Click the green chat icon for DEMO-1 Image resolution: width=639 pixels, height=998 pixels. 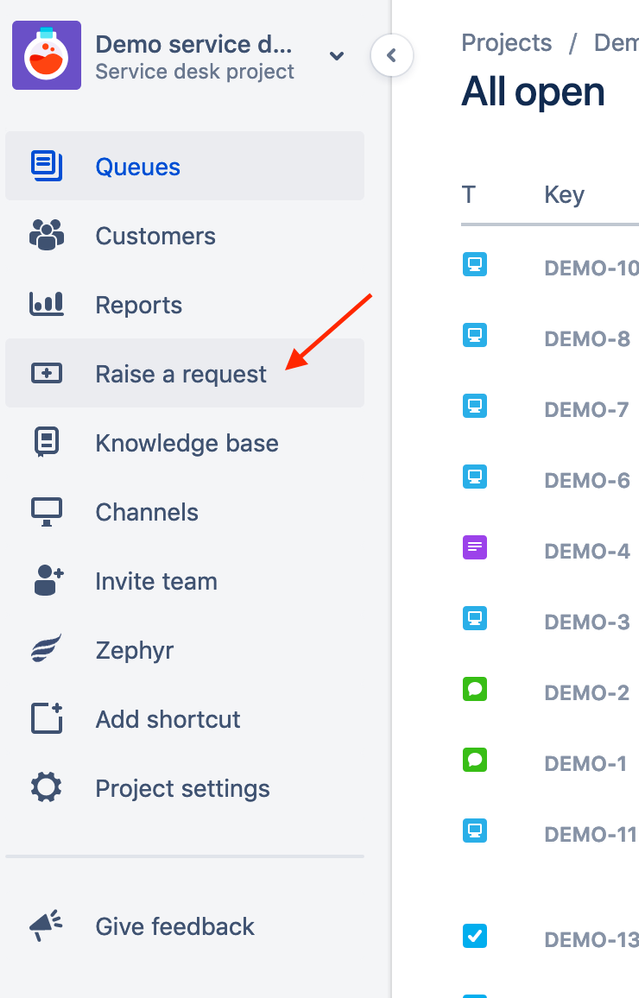click(x=474, y=759)
